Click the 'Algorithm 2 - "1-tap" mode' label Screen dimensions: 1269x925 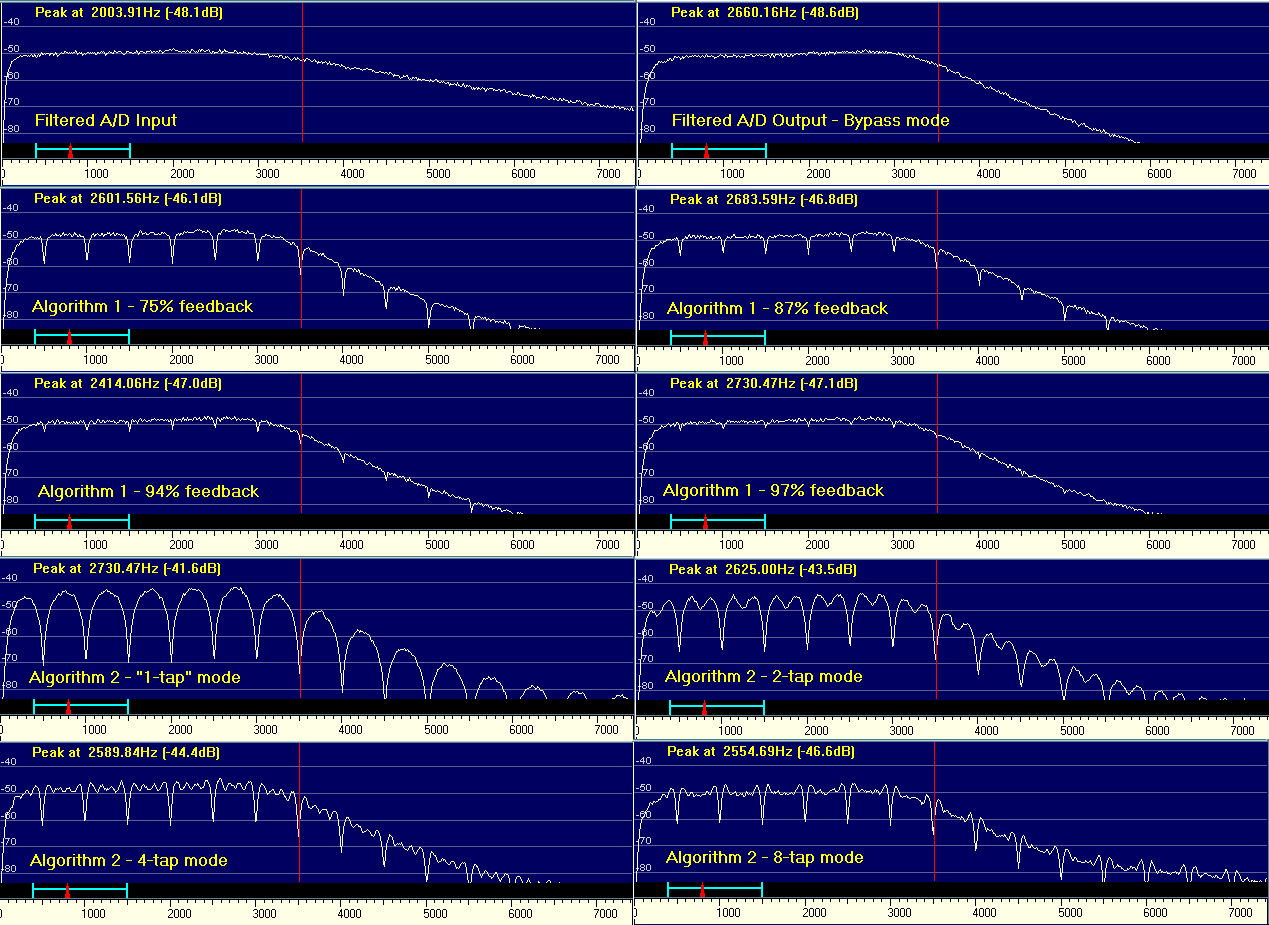tap(135, 677)
